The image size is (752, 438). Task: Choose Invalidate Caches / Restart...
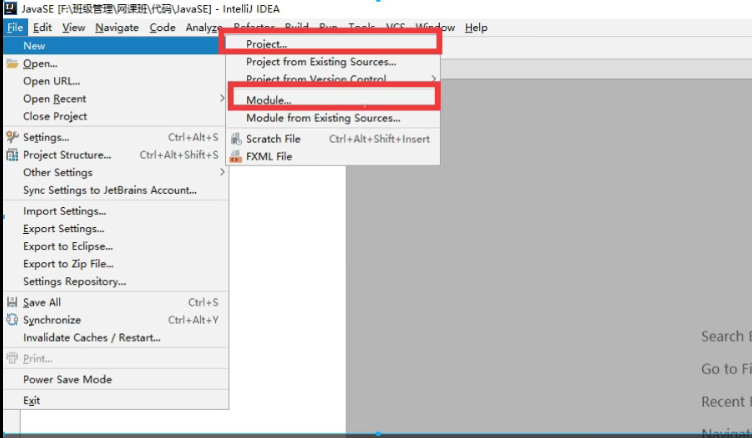[x=114, y=338]
